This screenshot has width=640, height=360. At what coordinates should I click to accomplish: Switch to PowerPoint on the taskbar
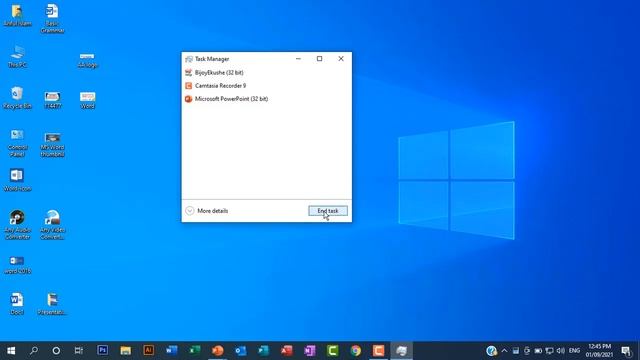click(218, 351)
